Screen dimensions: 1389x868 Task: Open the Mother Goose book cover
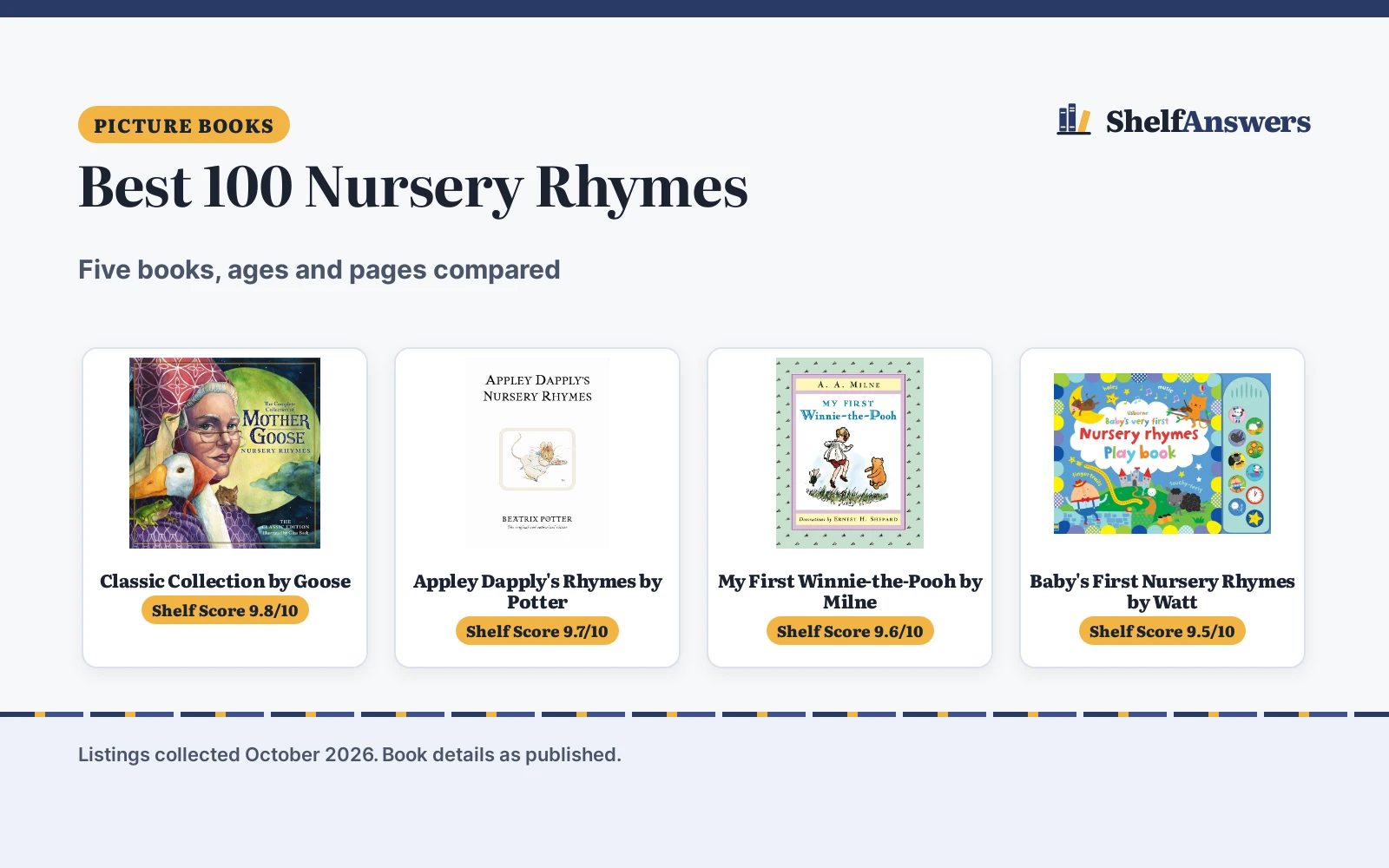click(x=225, y=453)
